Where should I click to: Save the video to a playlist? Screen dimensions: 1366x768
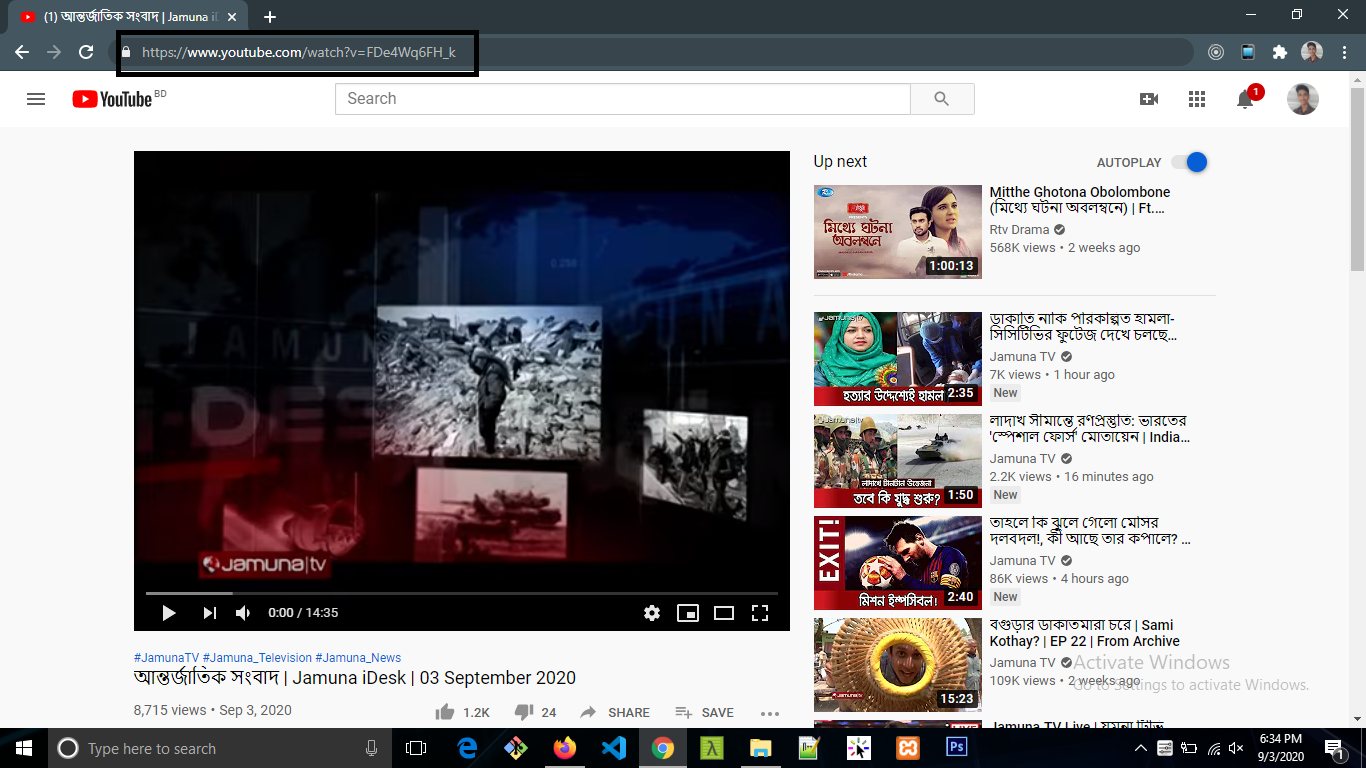pyautogui.click(x=705, y=712)
